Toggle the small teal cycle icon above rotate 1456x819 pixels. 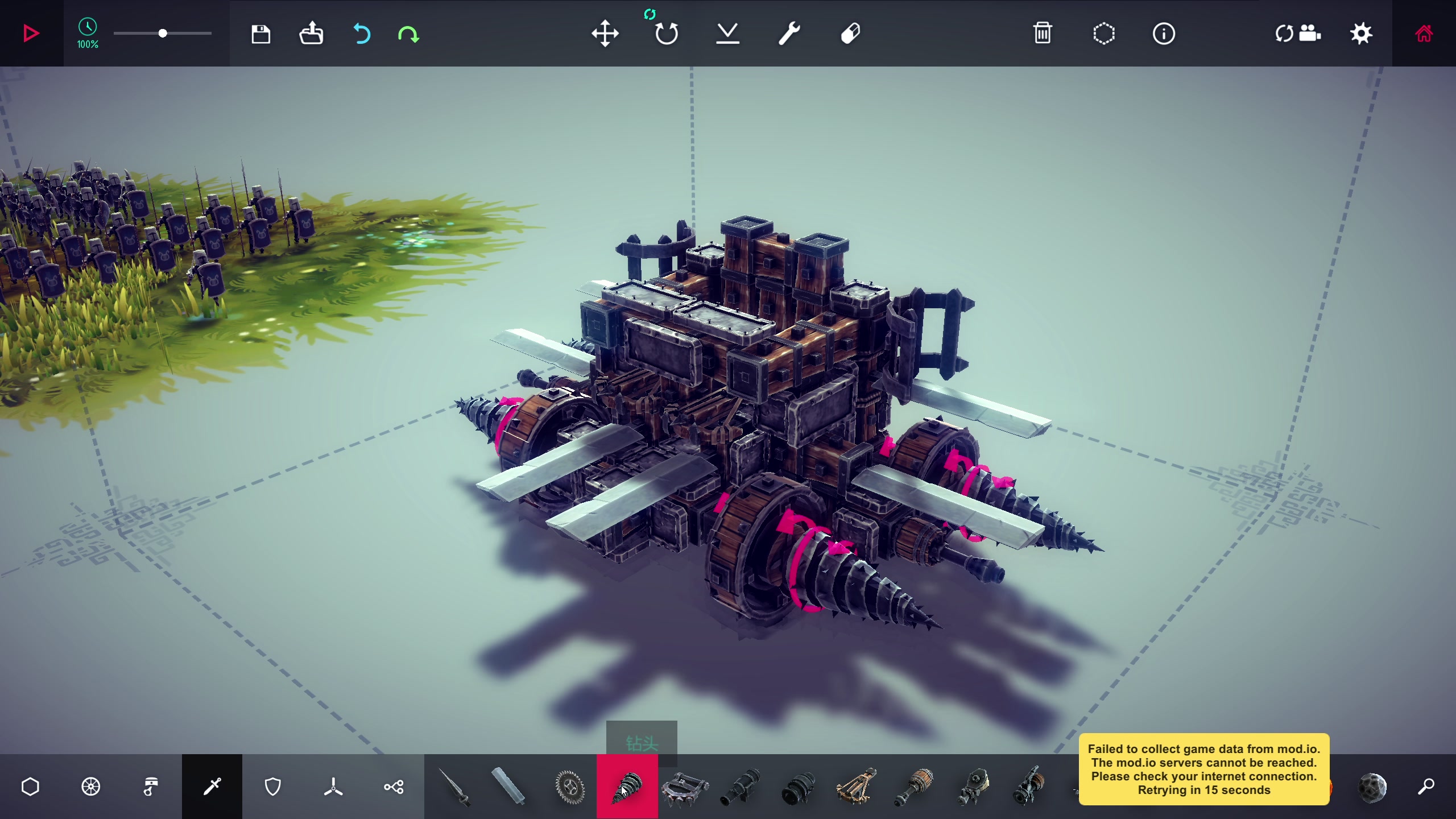pyautogui.click(x=650, y=14)
